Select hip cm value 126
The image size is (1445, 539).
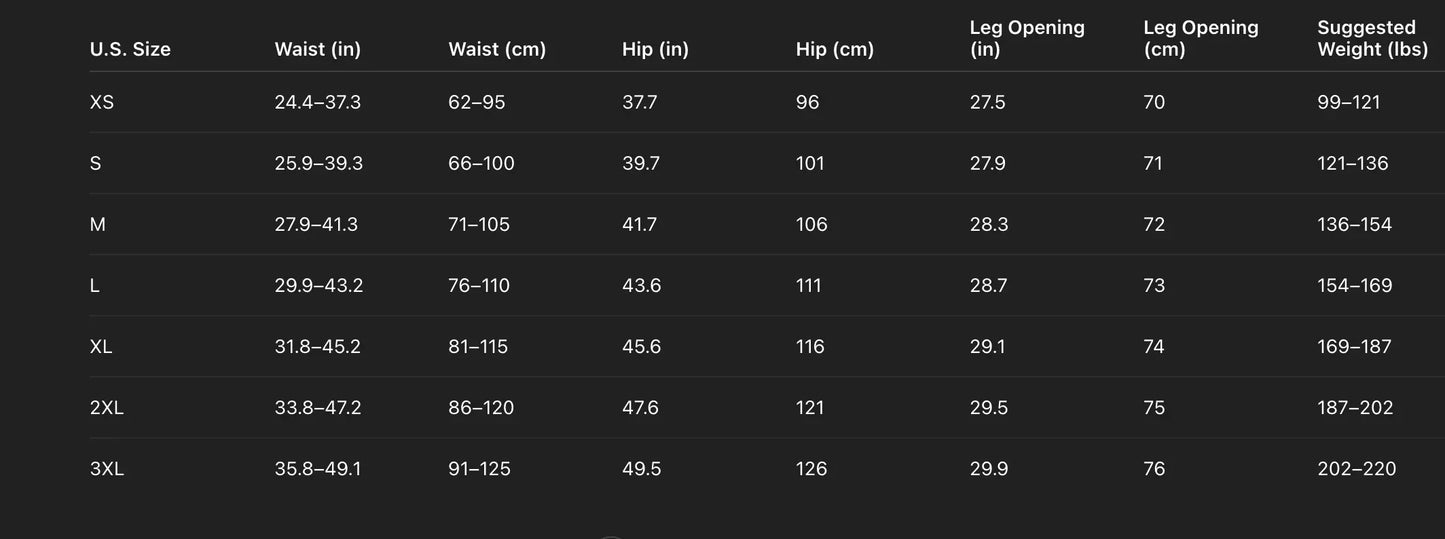pyautogui.click(x=811, y=469)
